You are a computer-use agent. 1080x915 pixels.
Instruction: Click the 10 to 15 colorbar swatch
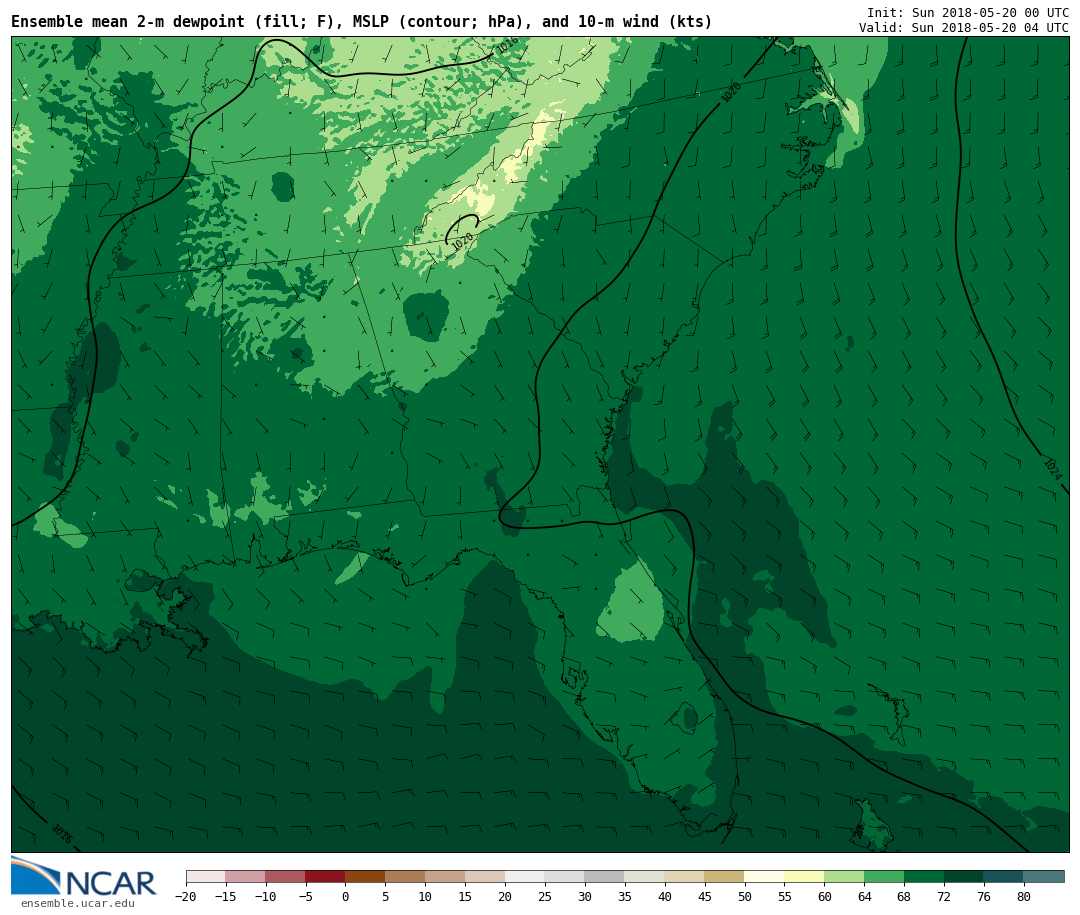445,876
